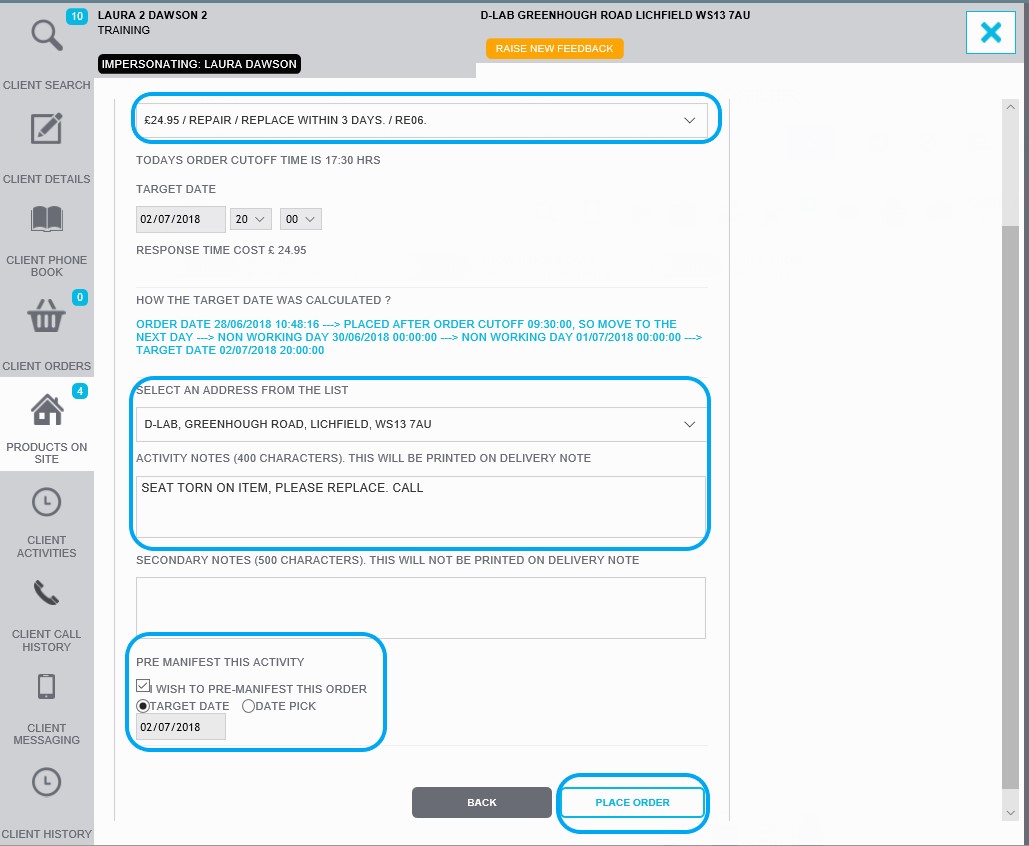Click the activity notes text box
This screenshot has height=846, width=1029.
click(x=421, y=507)
